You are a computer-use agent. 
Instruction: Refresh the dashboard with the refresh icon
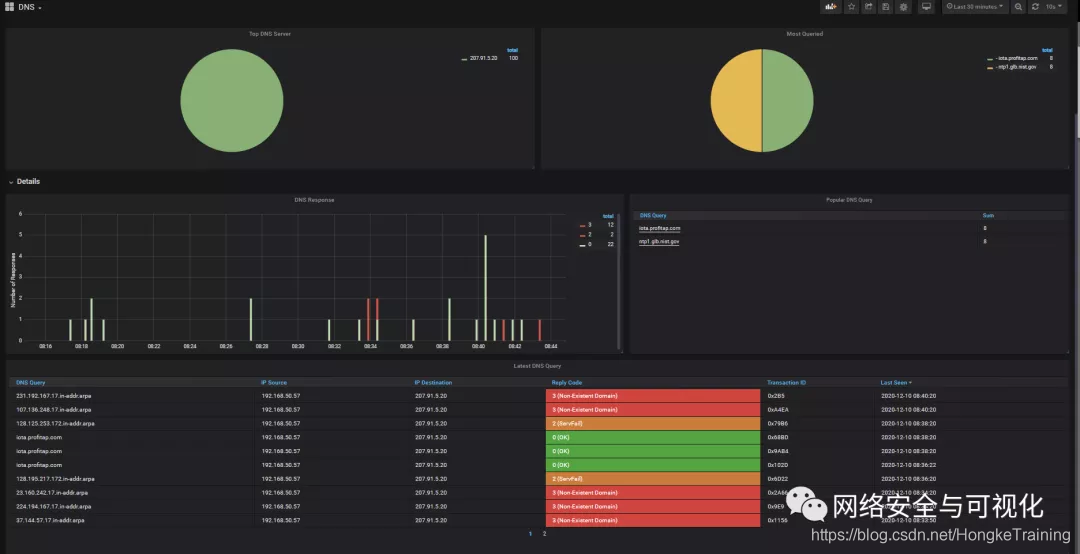click(1035, 7)
